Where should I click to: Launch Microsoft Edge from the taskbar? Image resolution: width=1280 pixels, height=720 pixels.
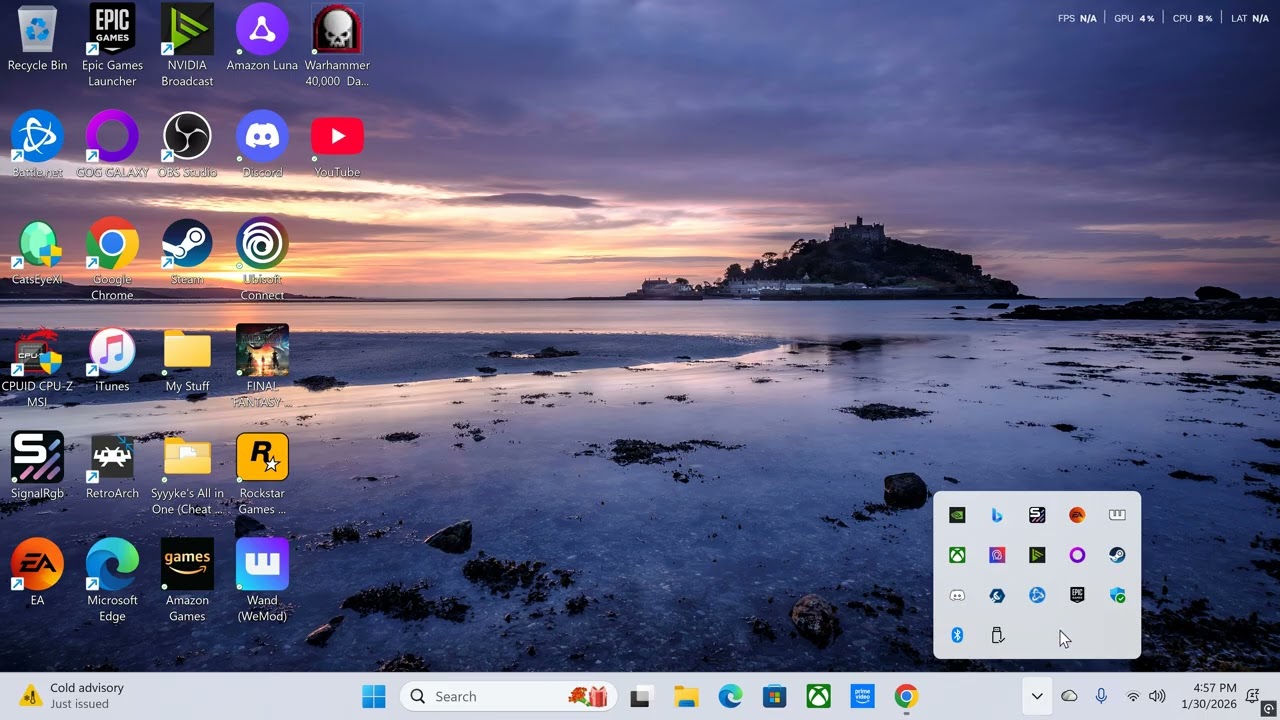(x=730, y=696)
